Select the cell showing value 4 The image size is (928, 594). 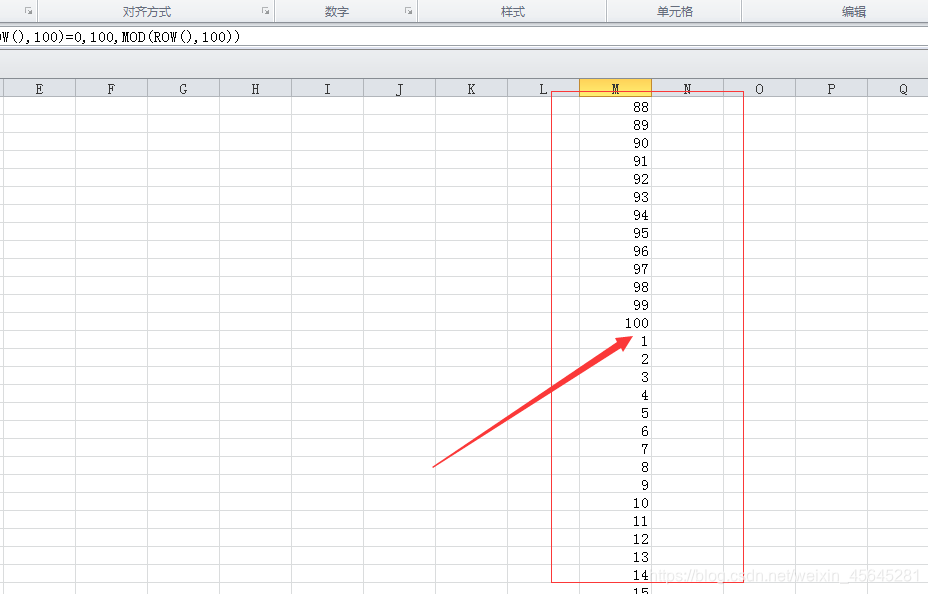tap(616, 394)
